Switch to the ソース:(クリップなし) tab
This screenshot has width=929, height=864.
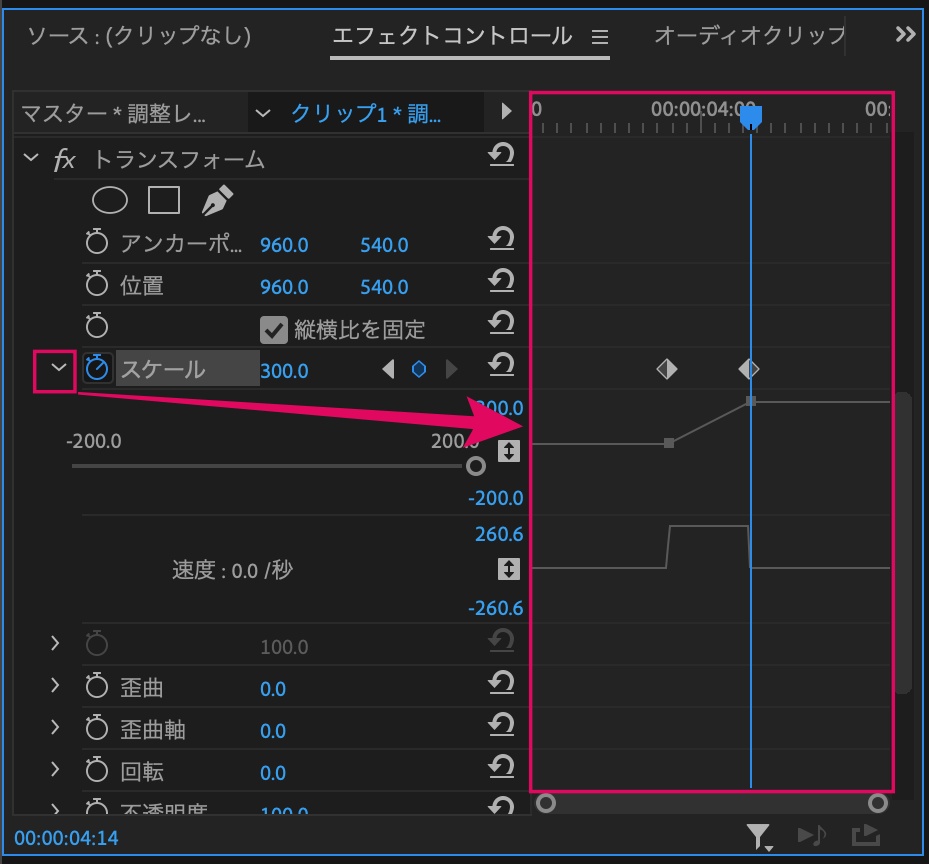click(x=139, y=36)
